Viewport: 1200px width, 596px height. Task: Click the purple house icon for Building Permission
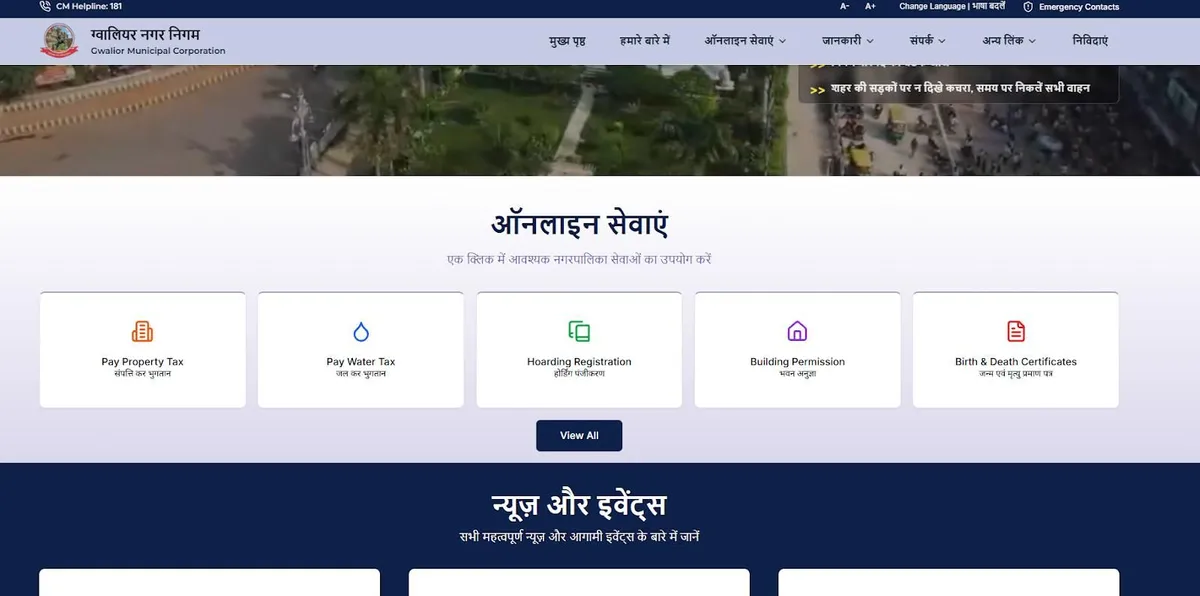point(797,331)
